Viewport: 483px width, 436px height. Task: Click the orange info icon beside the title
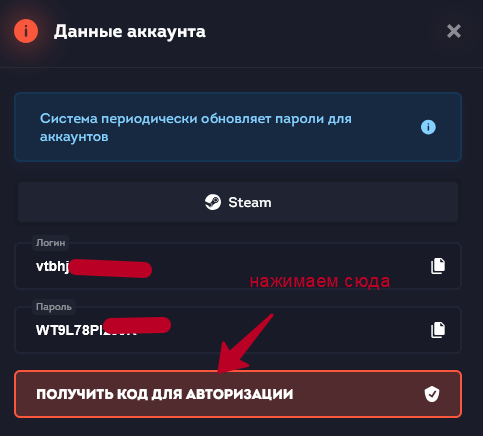coord(26,31)
